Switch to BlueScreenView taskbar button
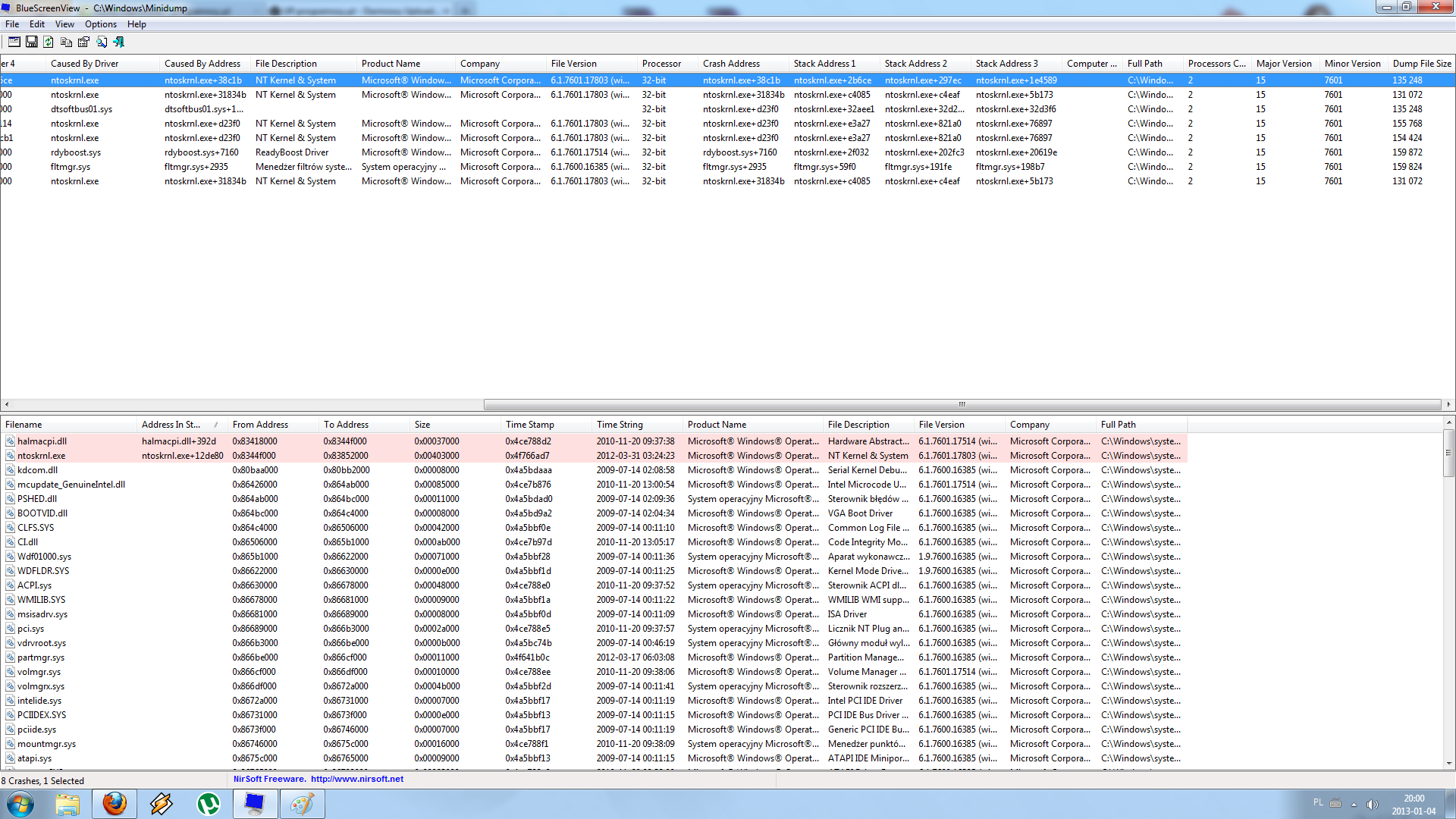1456x819 pixels. 255,804
